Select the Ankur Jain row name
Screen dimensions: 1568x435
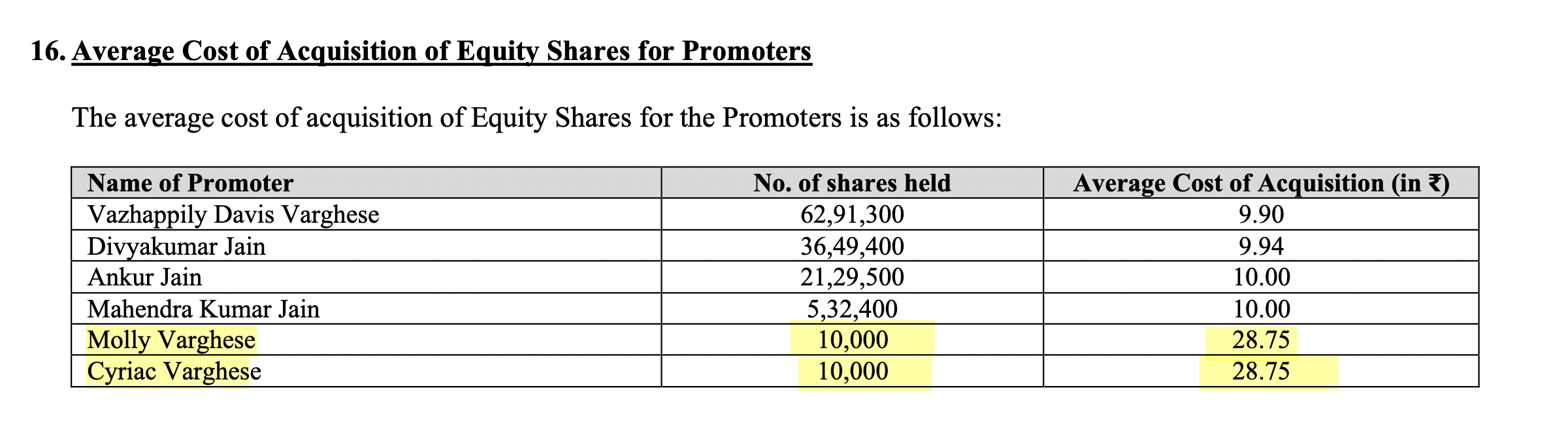[144, 278]
